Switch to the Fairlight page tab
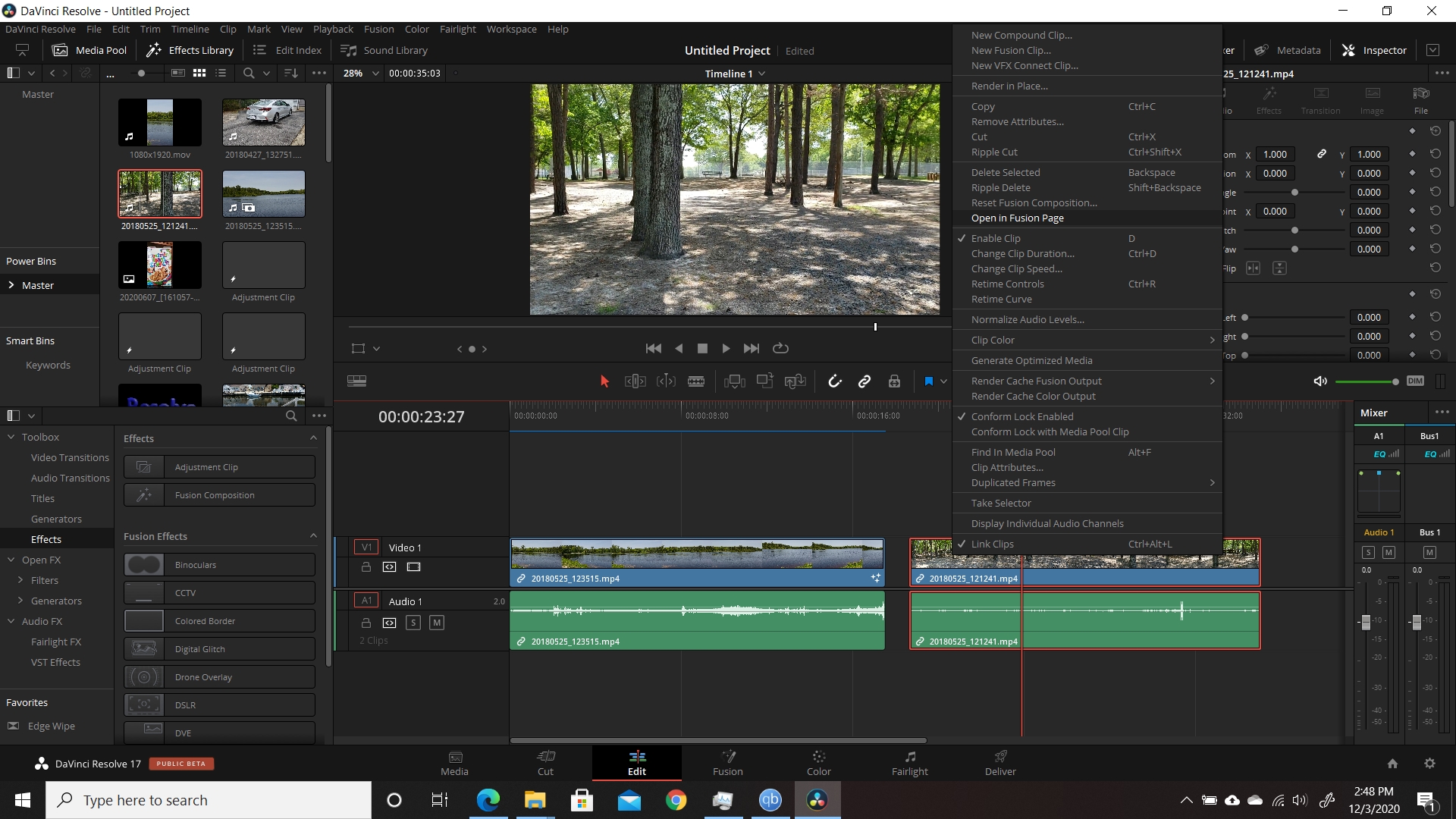1456x819 pixels. pyautogui.click(x=909, y=763)
